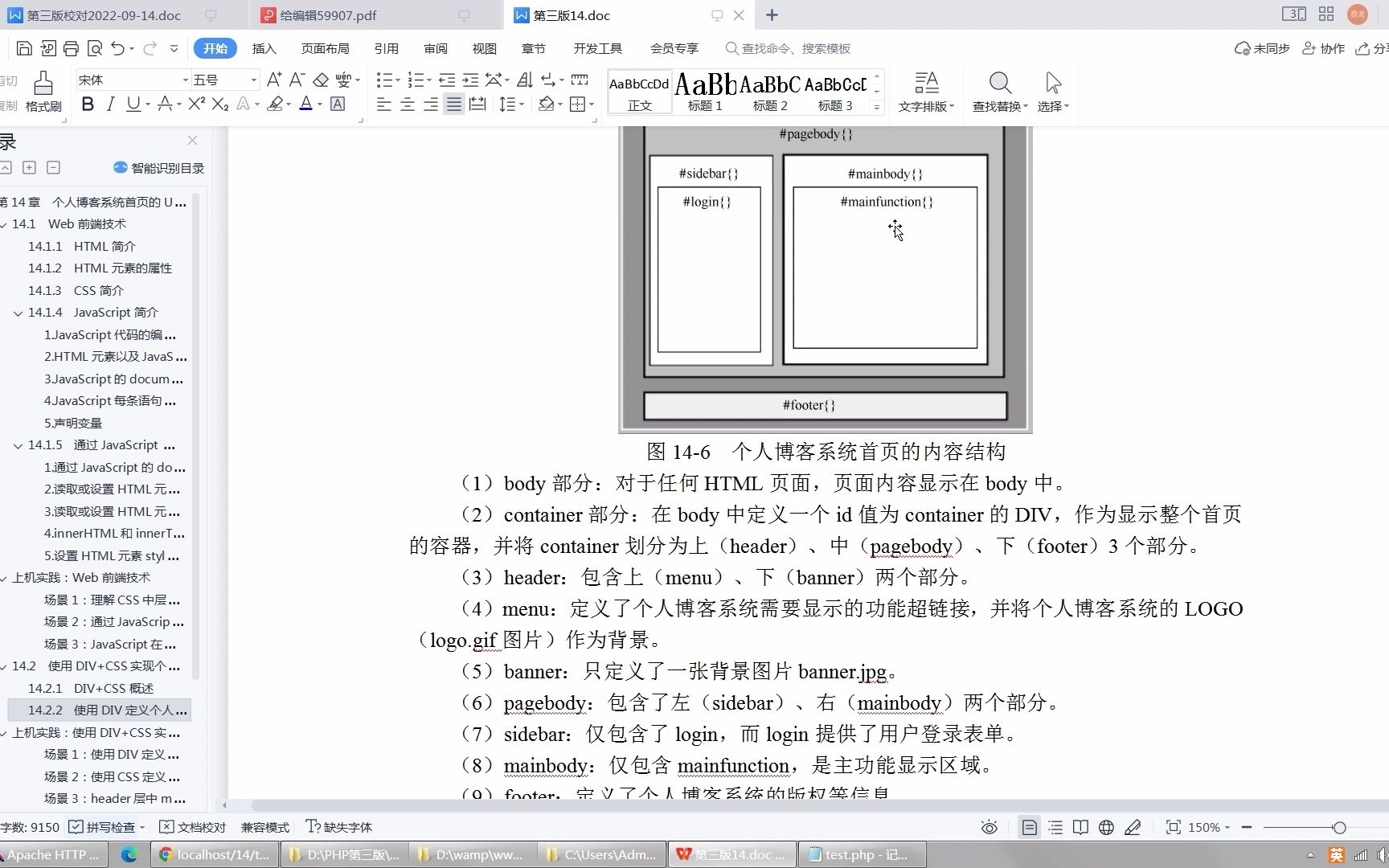Fit page zoom icon in status bar
The width and height of the screenshot is (1389, 868).
1173,827
